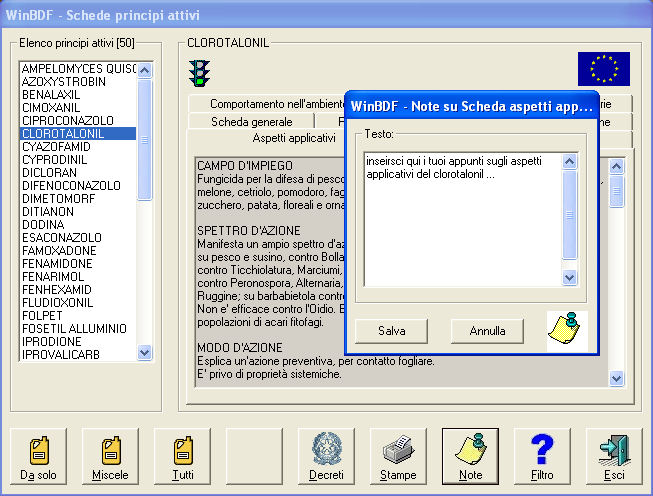The height and width of the screenshot is (496, 653).
Task: Click the Note sticky-pin button
Action: (x=470, y=456)
